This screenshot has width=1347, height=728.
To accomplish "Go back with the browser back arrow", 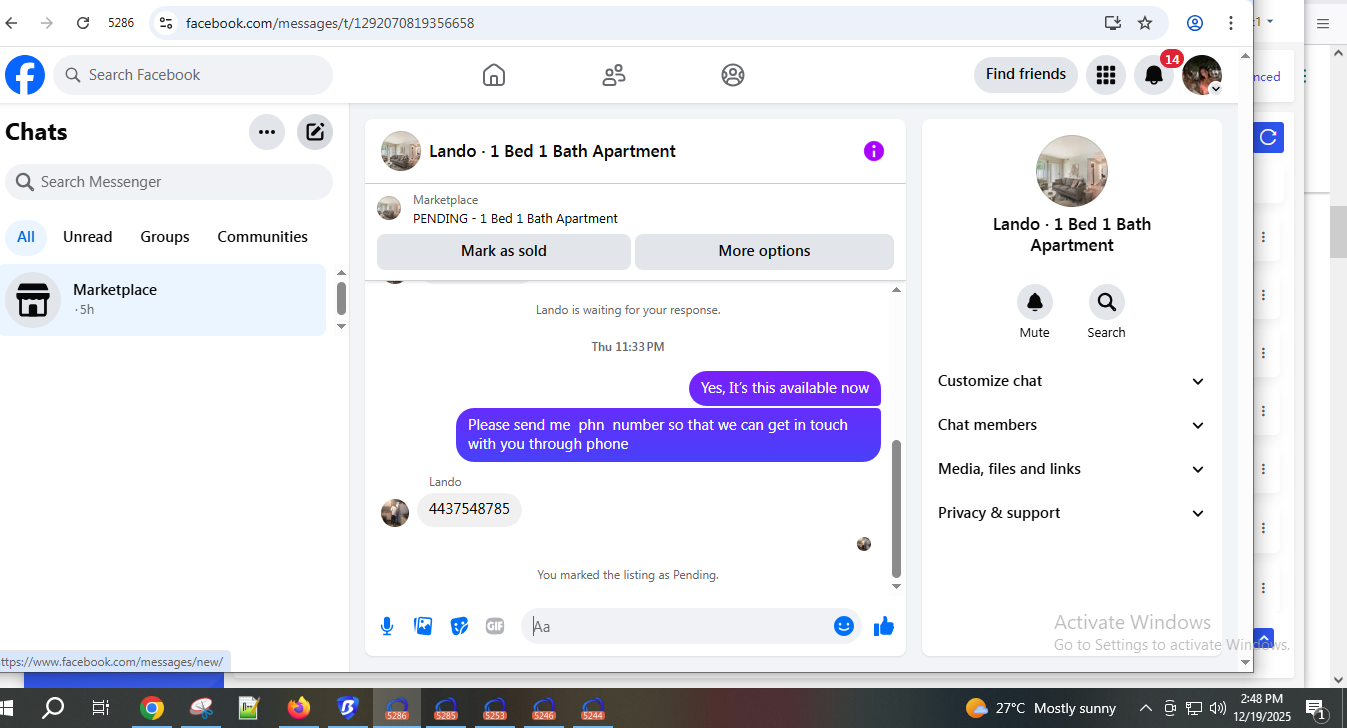I will pyautogui.click(x=12, y=23).
